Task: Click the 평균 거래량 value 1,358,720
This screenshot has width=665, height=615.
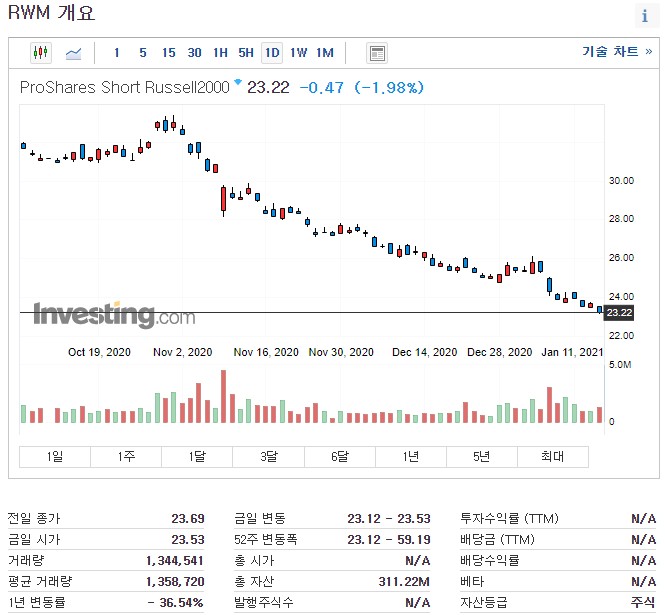Action: (x=175, y=581)
